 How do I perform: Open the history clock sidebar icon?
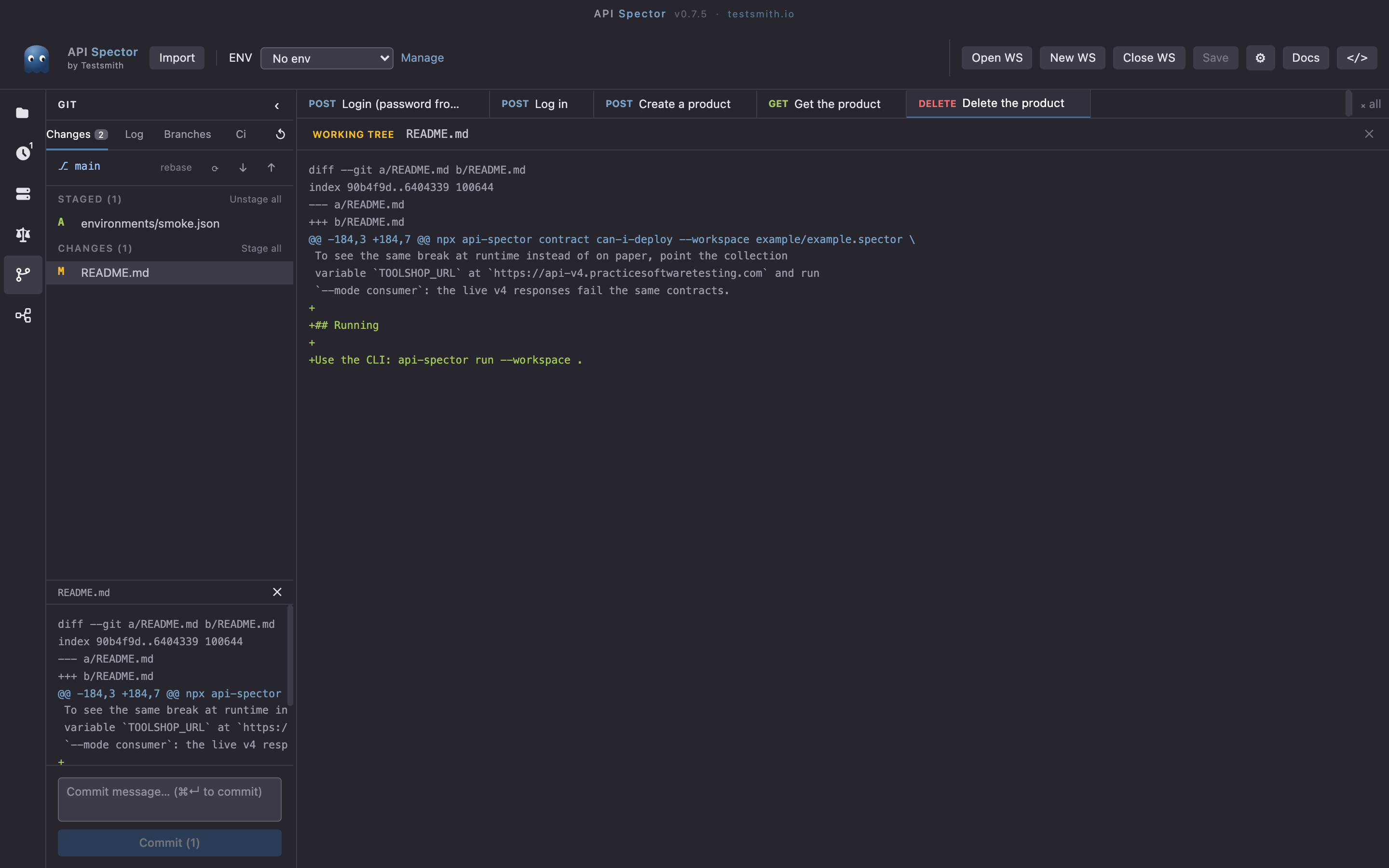click(22, 153)
